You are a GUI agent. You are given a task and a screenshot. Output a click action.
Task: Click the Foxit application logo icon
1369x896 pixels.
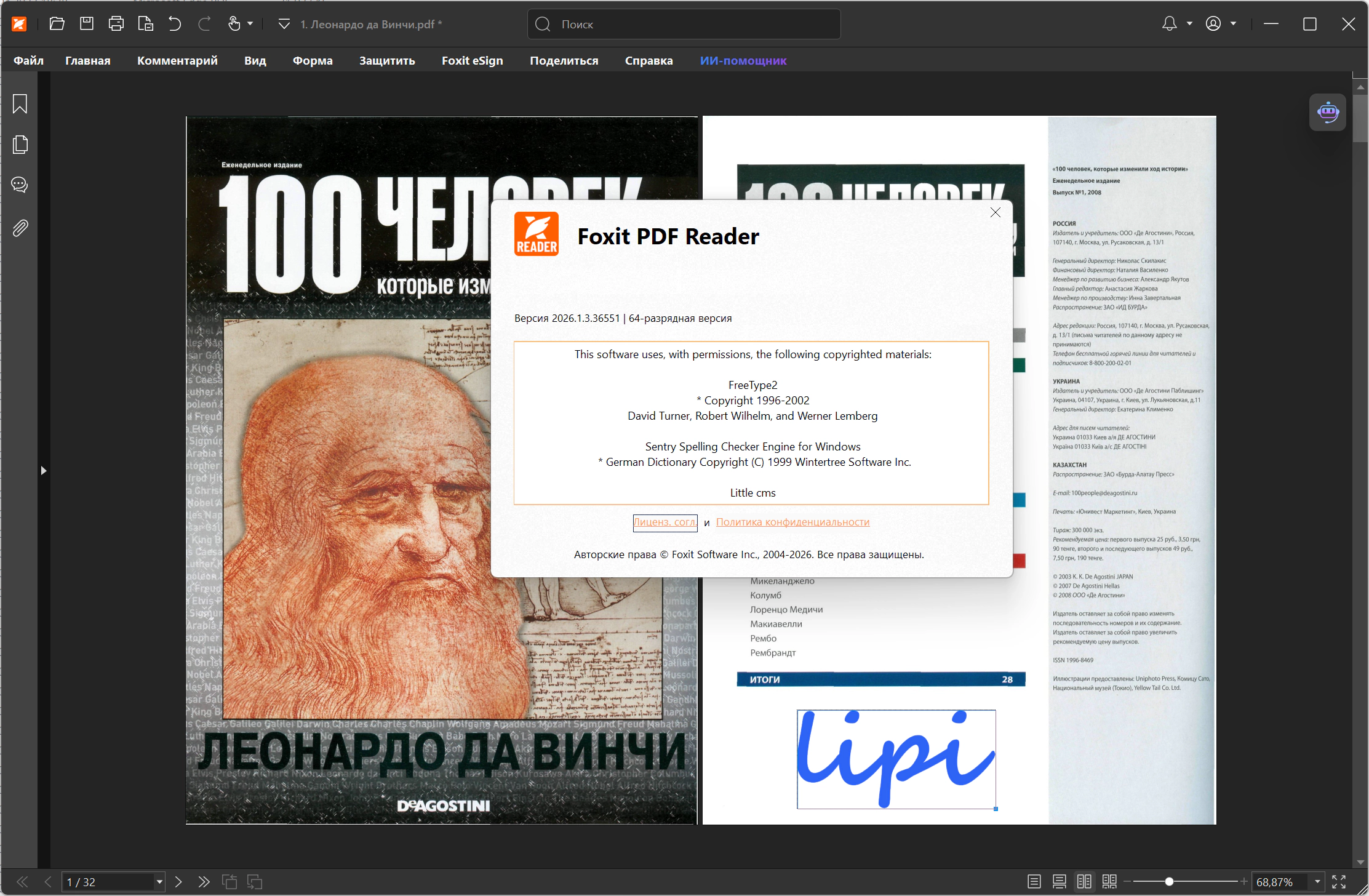tap(19, 24)
